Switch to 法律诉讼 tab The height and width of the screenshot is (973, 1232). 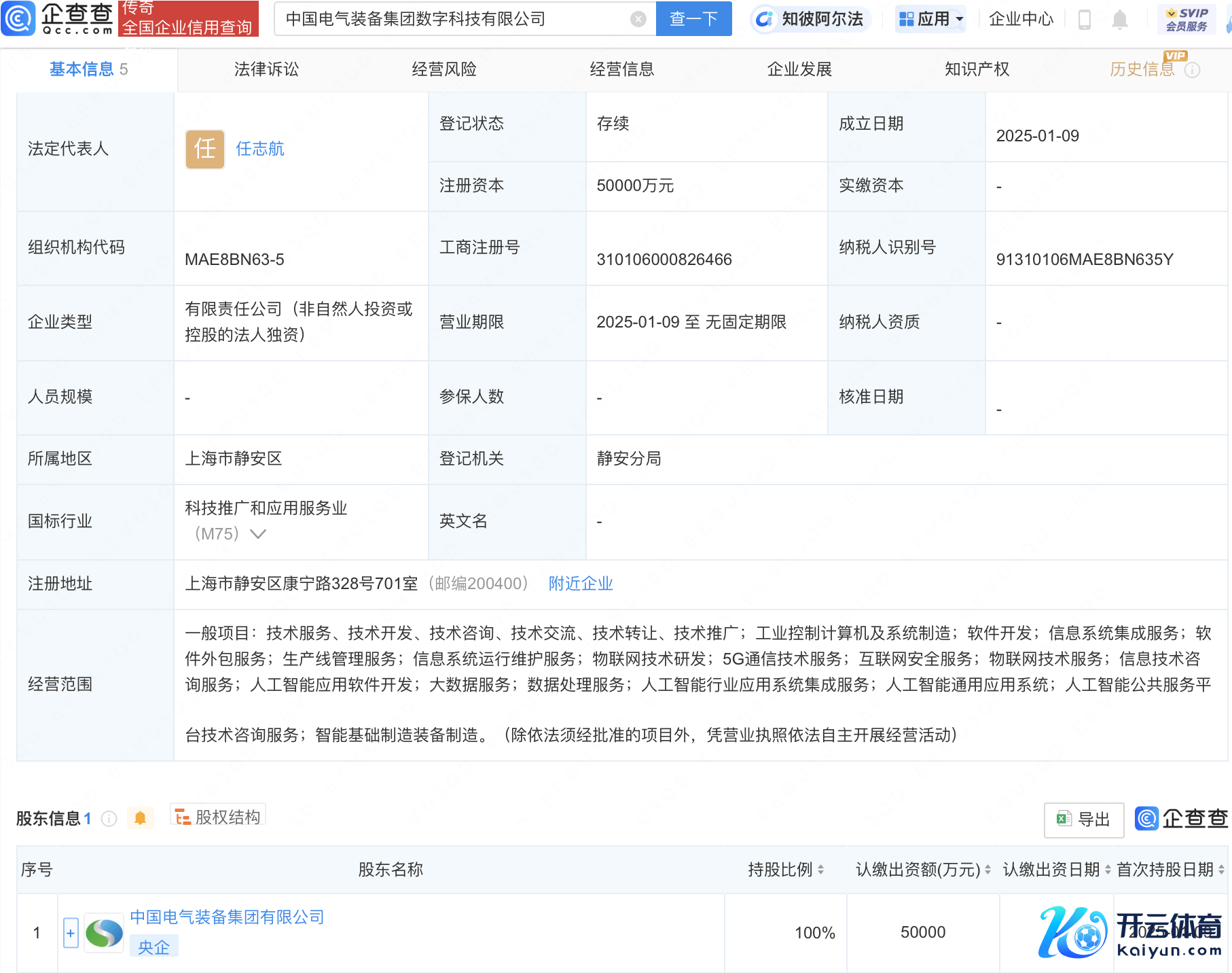click(266, 69)
